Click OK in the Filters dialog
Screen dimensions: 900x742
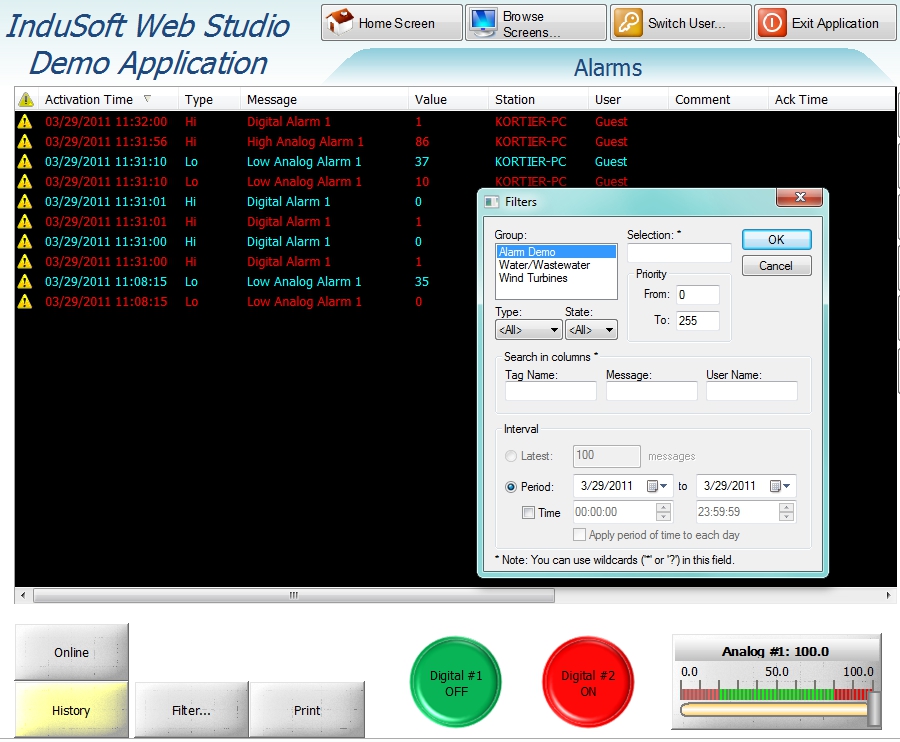click(777, 240)
